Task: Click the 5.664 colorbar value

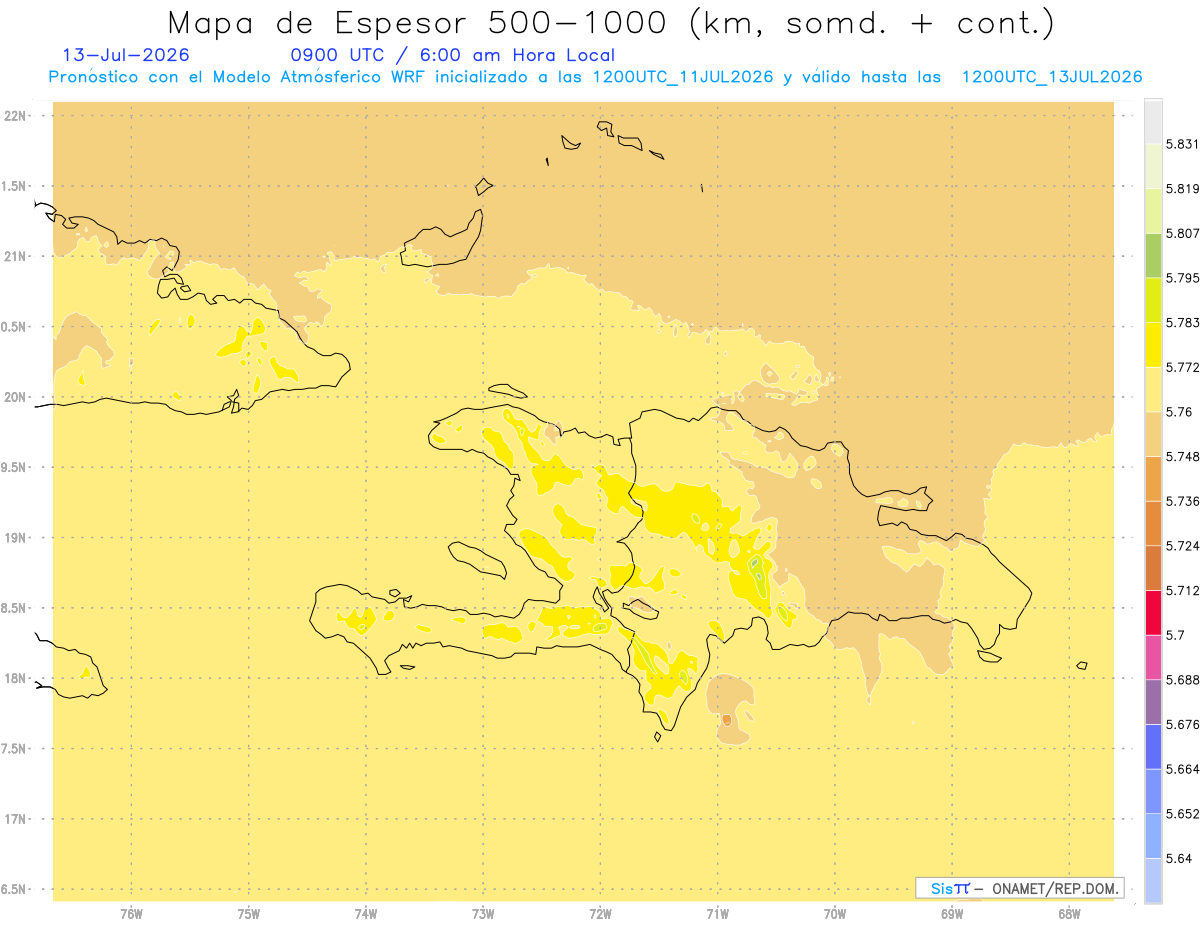Action: (1182, 769)
